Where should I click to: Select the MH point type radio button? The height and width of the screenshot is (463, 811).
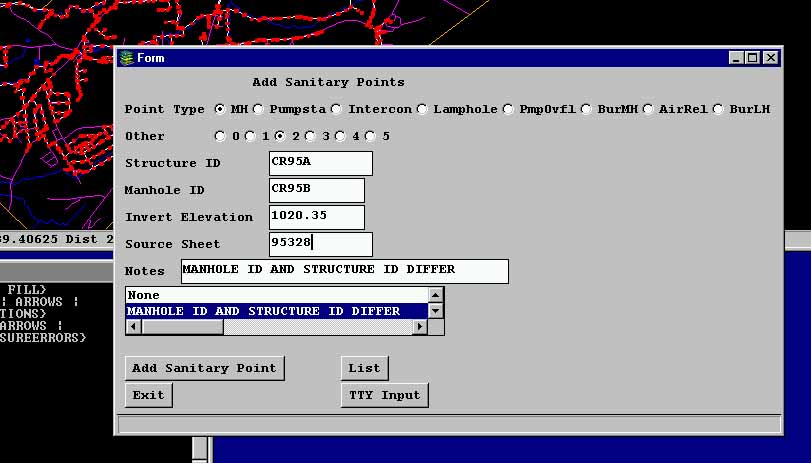(220, 109)
